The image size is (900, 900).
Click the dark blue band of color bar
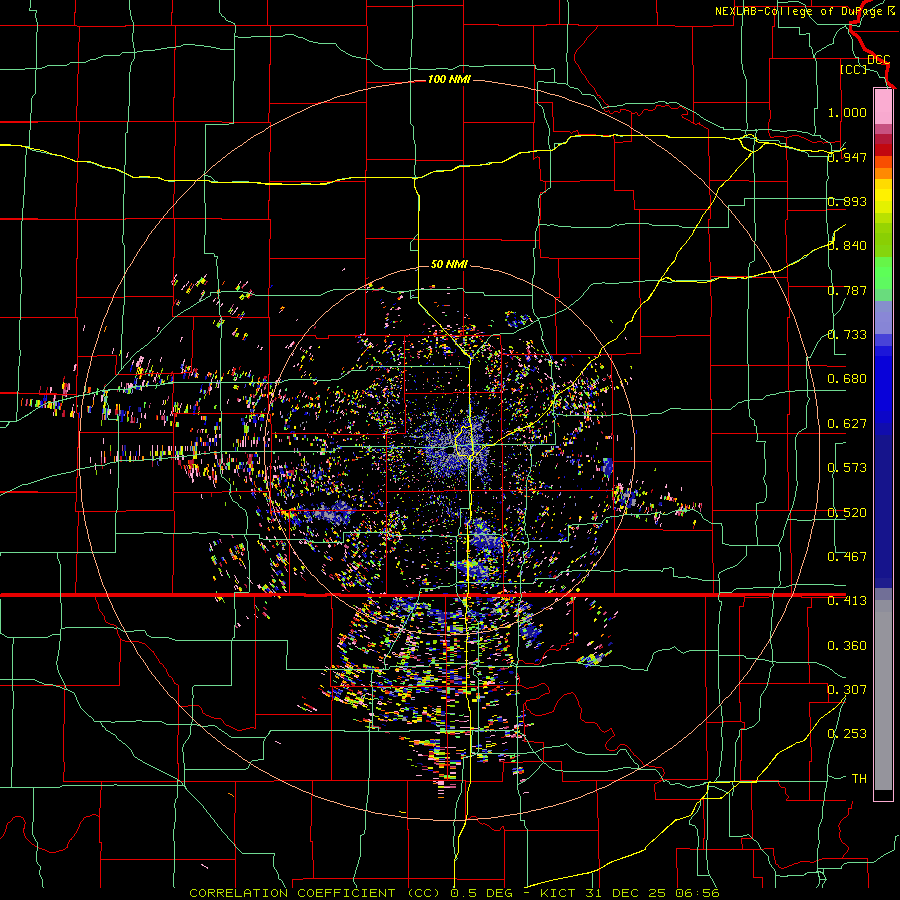click(x=883, y=505)
